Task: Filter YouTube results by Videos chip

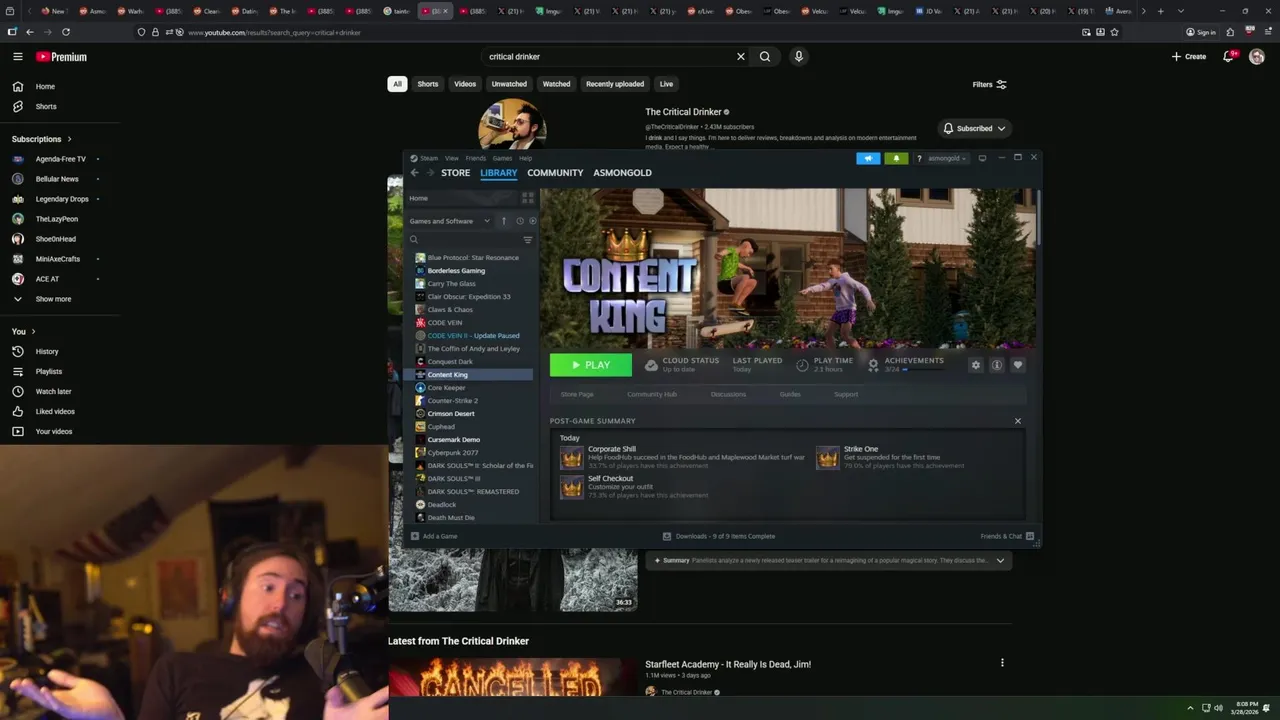Action: 465,84
